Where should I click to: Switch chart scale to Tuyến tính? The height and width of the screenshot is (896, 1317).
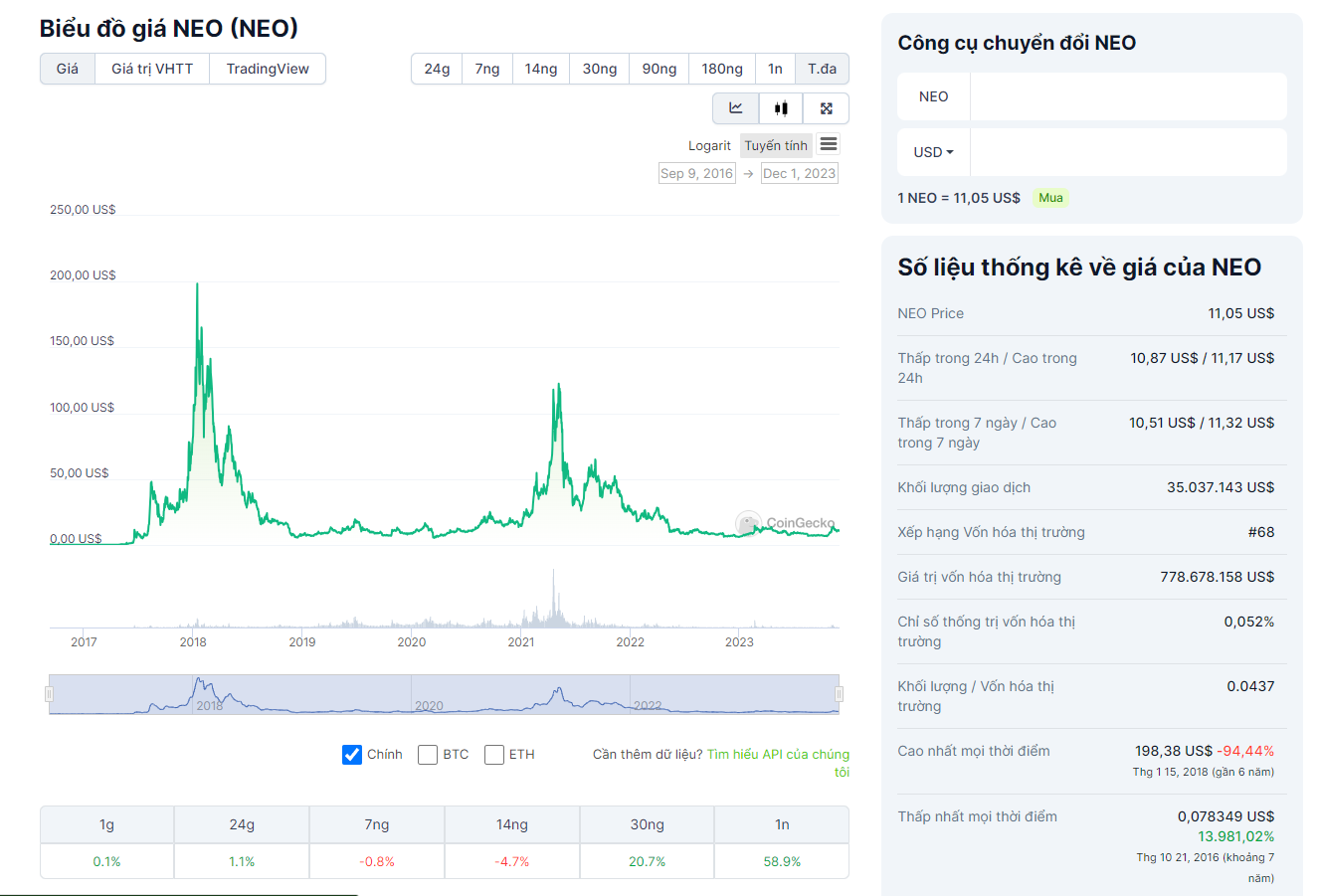(776, 145)
